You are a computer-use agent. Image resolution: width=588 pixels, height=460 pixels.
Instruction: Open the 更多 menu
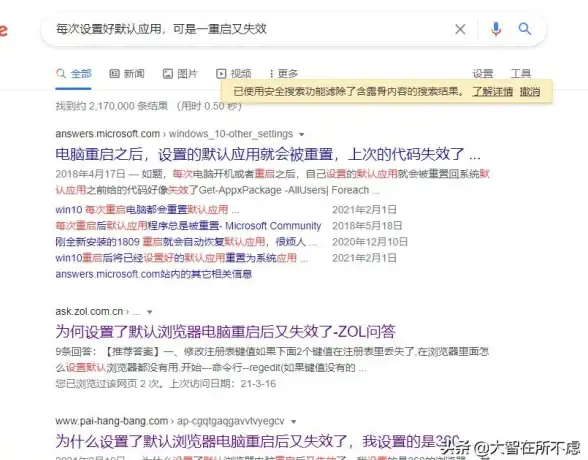coord(283,74)
